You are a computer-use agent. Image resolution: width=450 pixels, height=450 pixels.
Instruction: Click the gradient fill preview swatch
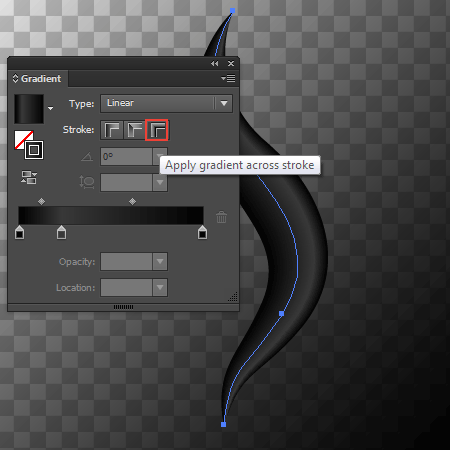pyautogui.click(x=29, y=109)
